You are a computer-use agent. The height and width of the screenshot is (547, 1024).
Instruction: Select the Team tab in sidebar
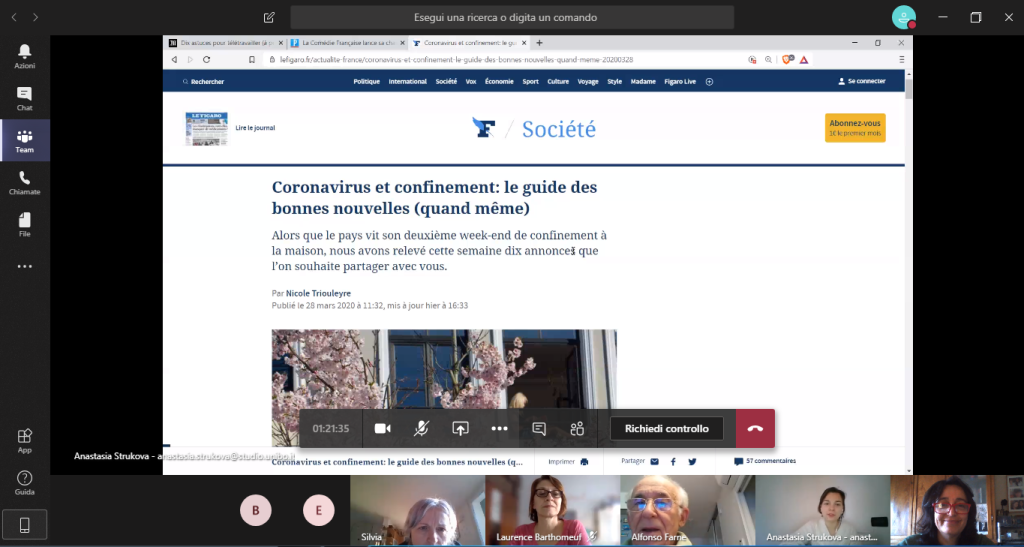(25, 140)
